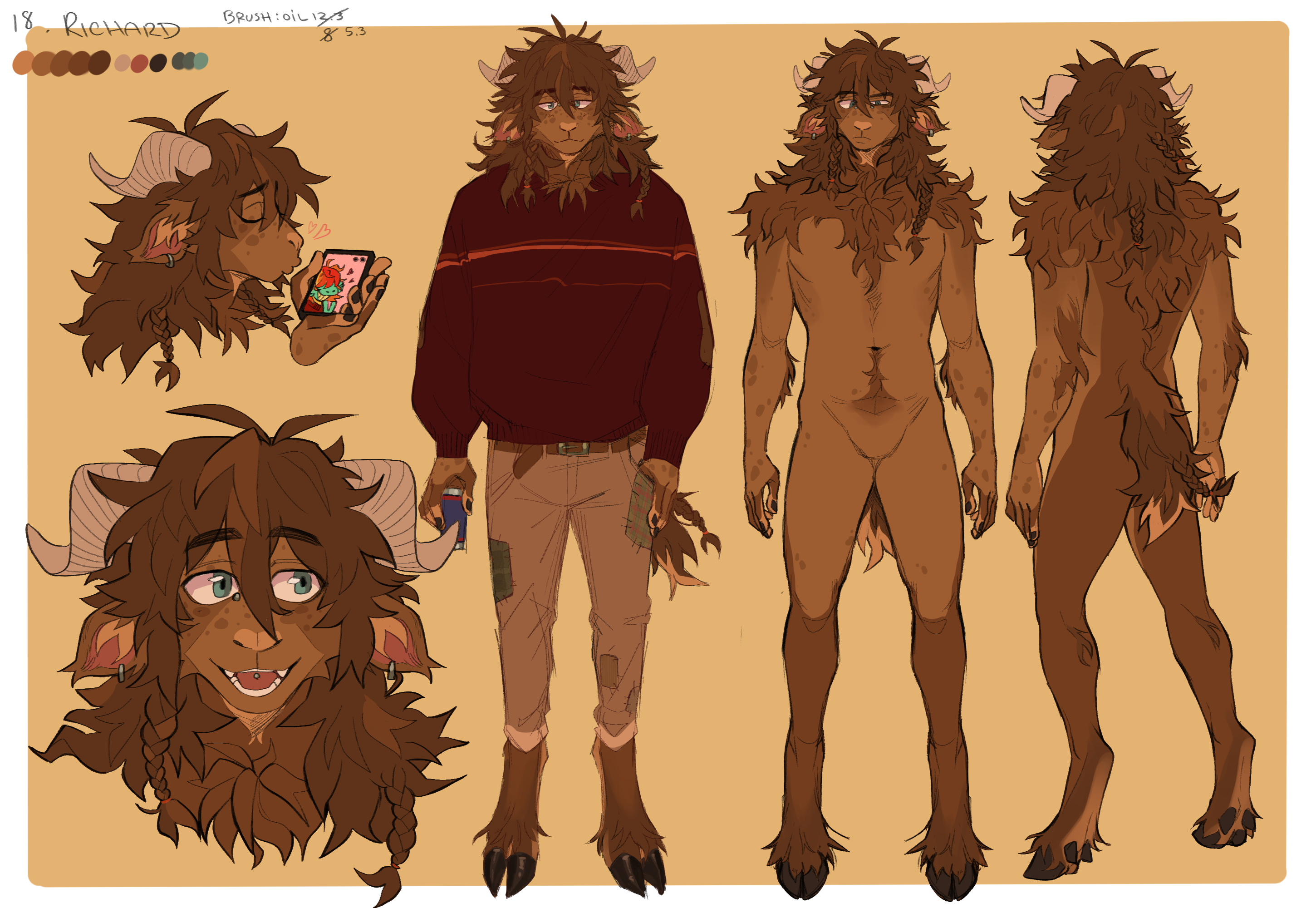Pick the light teal-green eye color swatch

click(x=201, y=60)
